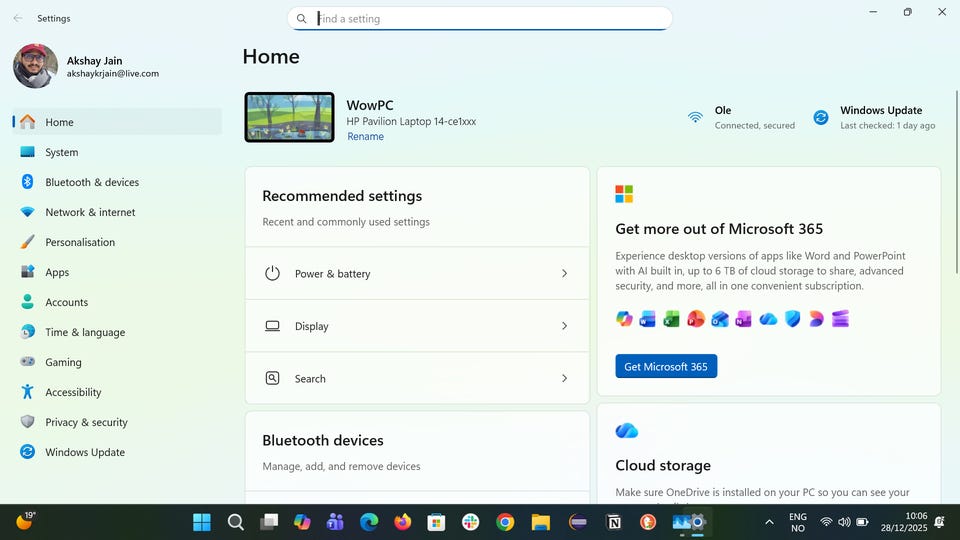This screenshot has width=960, height=540.
Task: Rename the WowPC device
Action: [x=366, y=137]
